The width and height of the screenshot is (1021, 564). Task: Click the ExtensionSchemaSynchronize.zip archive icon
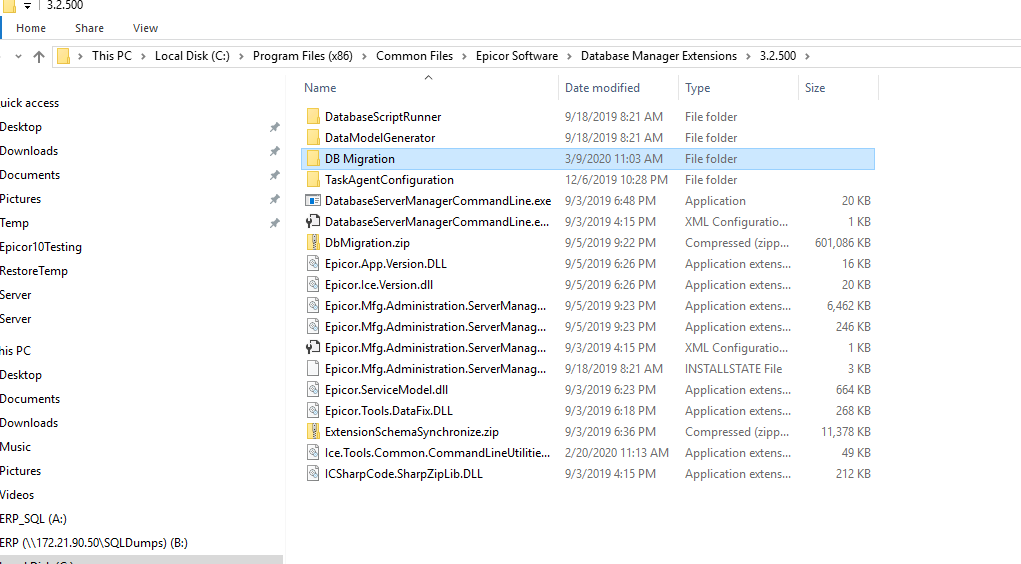[x=313, y=431]
